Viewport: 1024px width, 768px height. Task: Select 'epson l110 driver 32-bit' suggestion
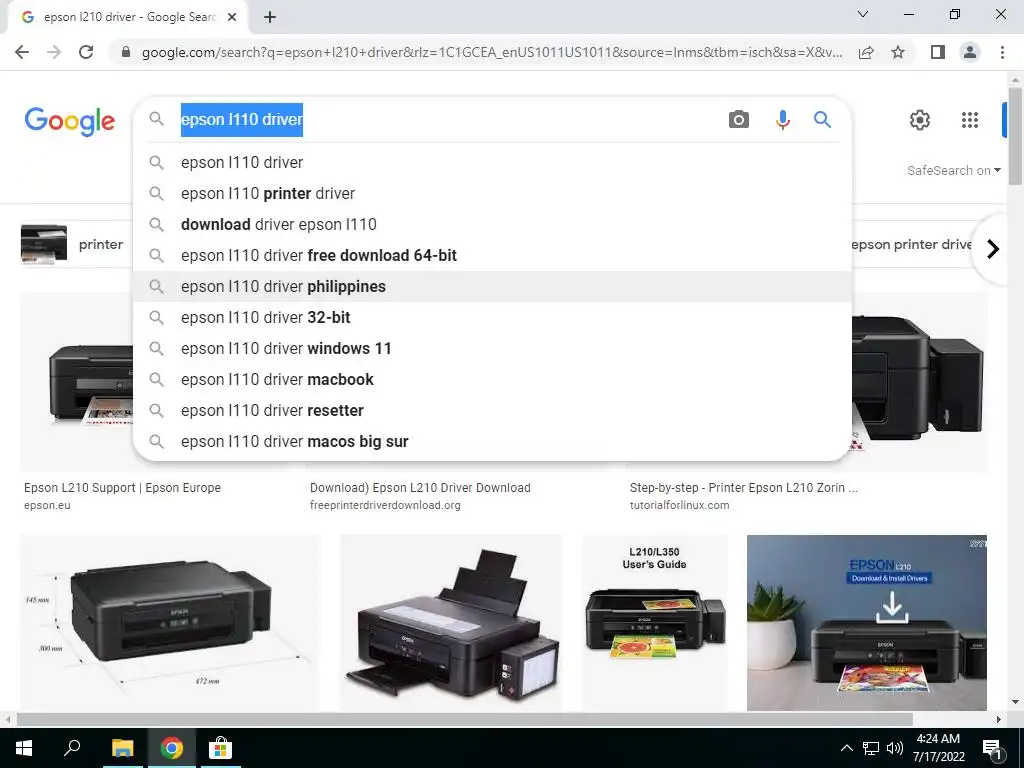pyautogui.click(x=492, y=317)
